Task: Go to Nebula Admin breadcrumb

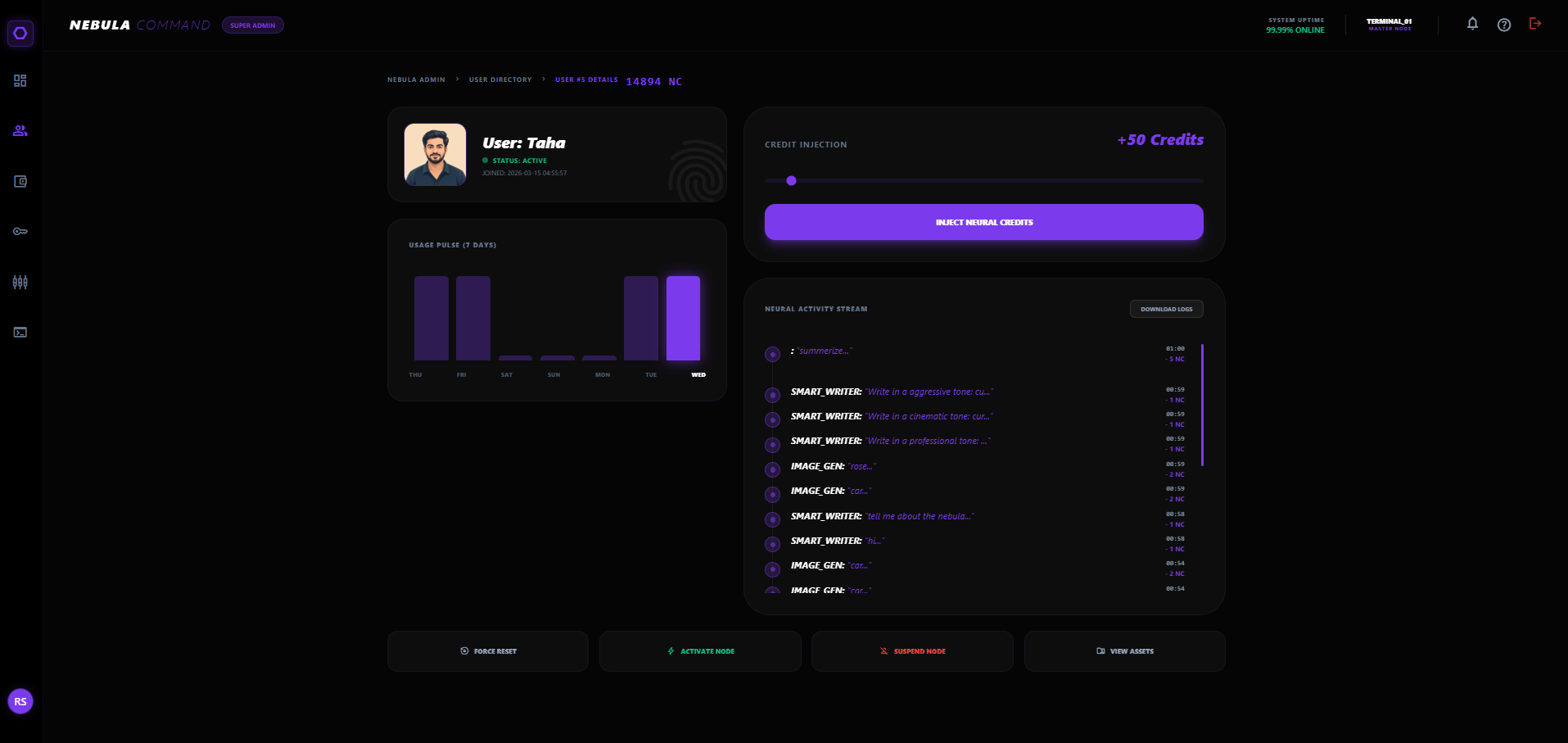Action: tap(416, 80)
